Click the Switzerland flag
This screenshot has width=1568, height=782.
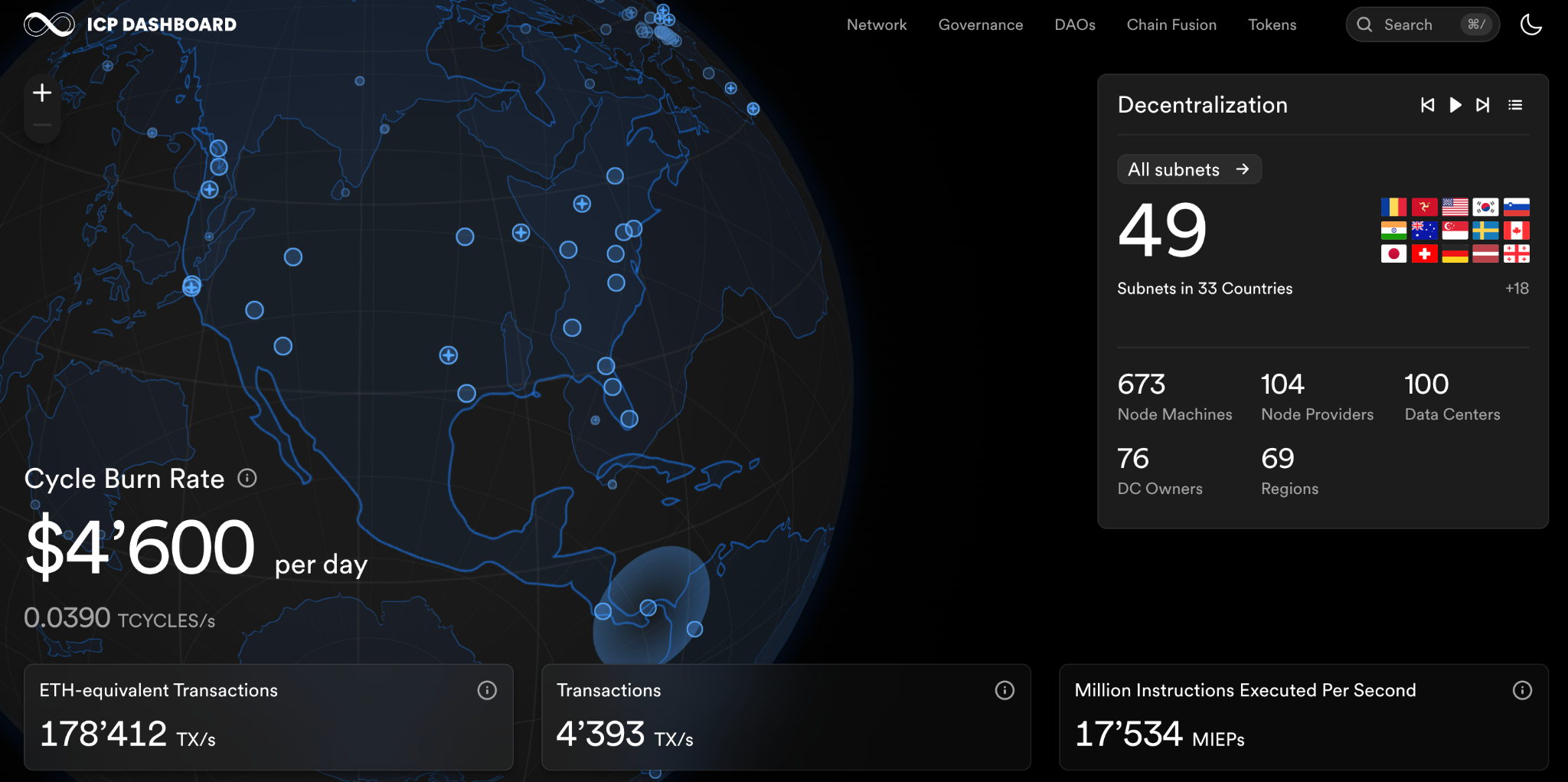1424,254
